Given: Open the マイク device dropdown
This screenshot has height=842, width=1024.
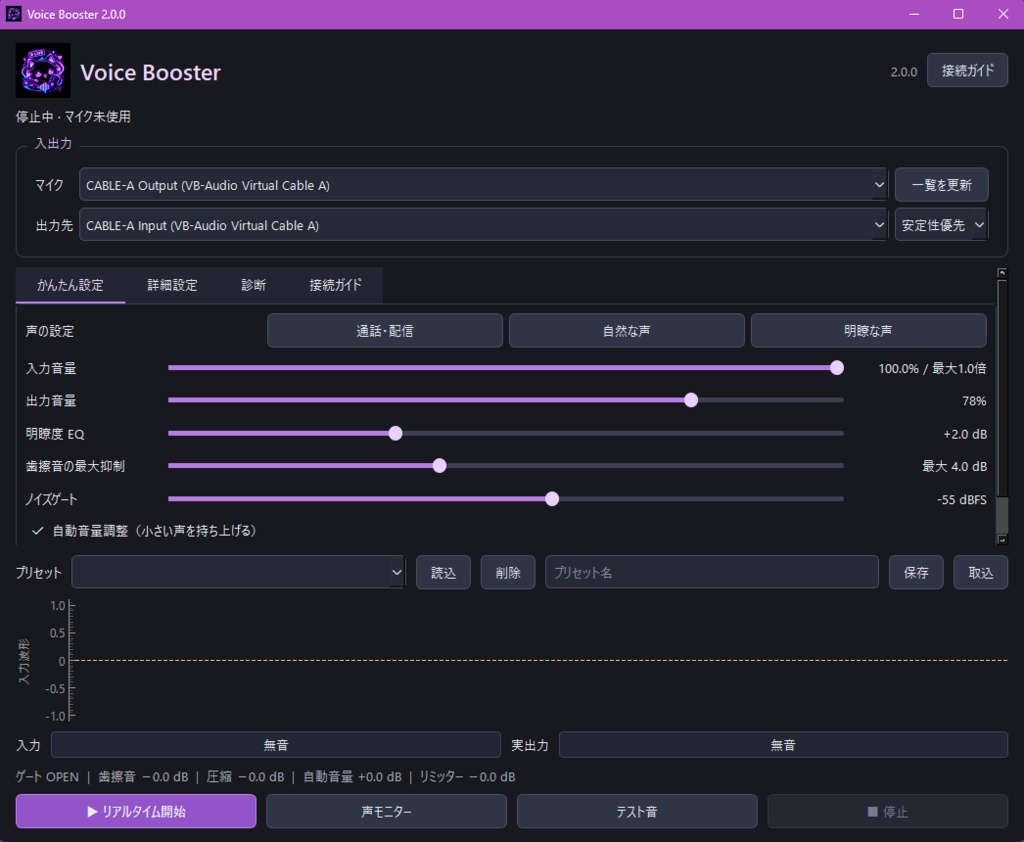Looking at the screenshot, I should pos(483,185).
